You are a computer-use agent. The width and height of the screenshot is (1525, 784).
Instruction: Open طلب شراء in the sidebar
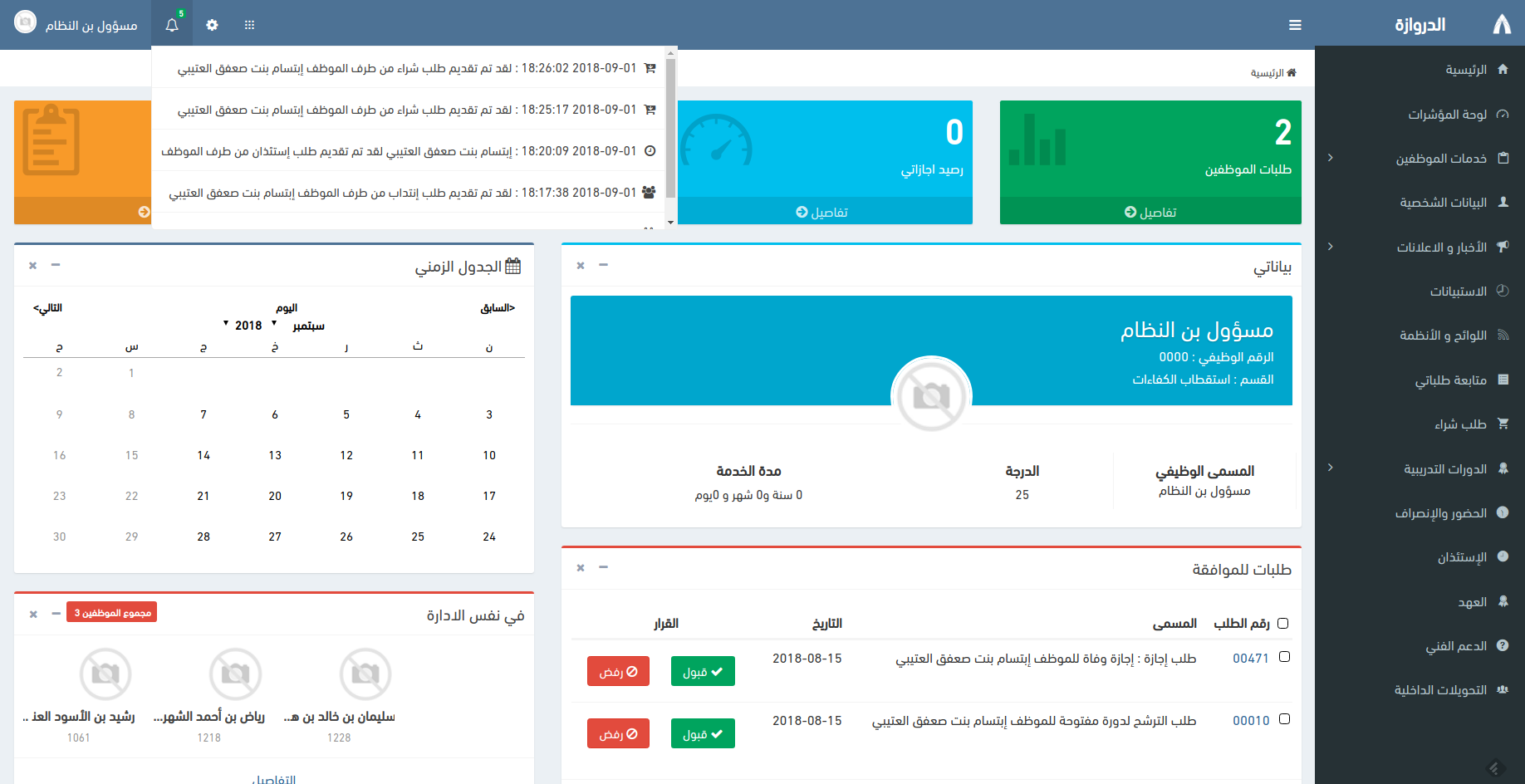(x=1460, y=424)
